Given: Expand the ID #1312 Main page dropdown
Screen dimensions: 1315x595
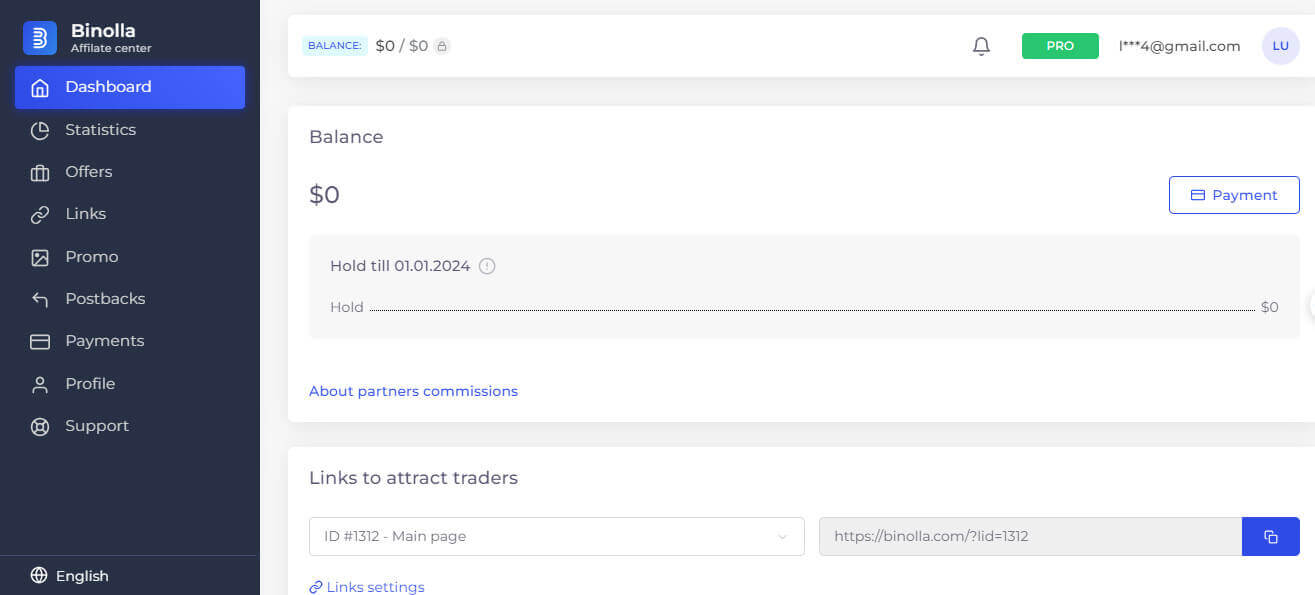Looking at the screenshot, I should coord(556,537).
